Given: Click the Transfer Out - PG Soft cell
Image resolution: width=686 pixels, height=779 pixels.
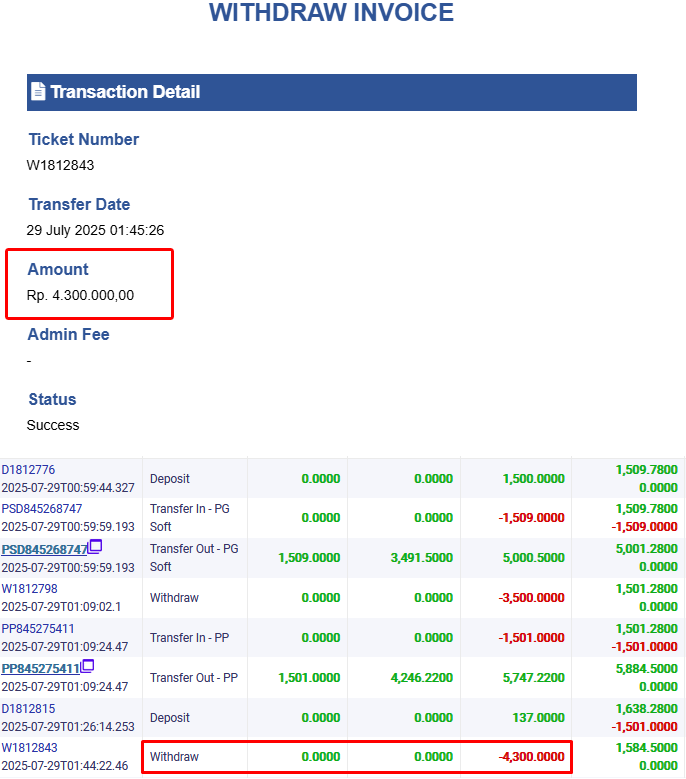Looking at the screenshot, I should pos(194,557).
